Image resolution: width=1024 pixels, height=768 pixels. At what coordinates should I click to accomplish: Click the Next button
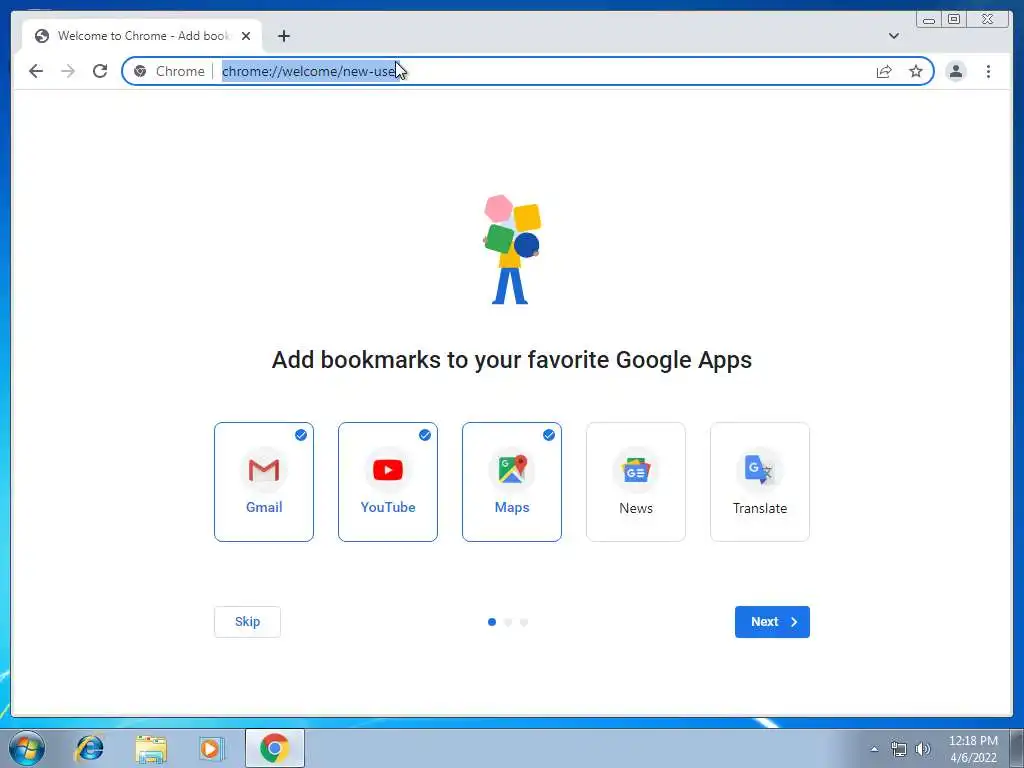coord(772,622)
